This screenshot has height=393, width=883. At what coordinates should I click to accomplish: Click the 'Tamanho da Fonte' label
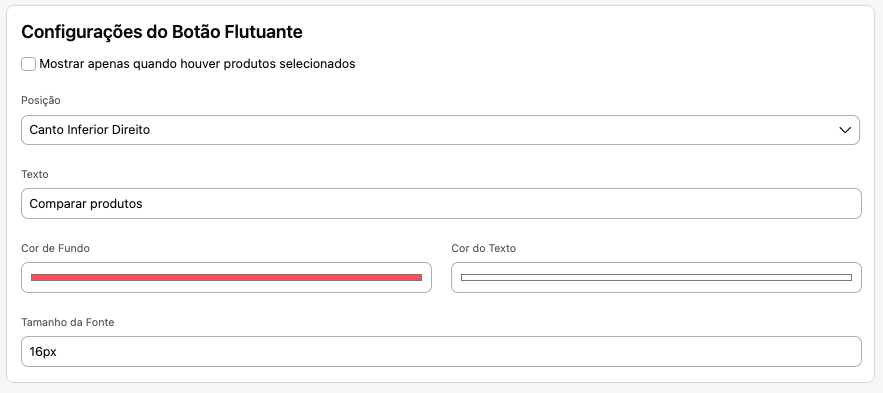pyautogui.click(x=68, y=323)
